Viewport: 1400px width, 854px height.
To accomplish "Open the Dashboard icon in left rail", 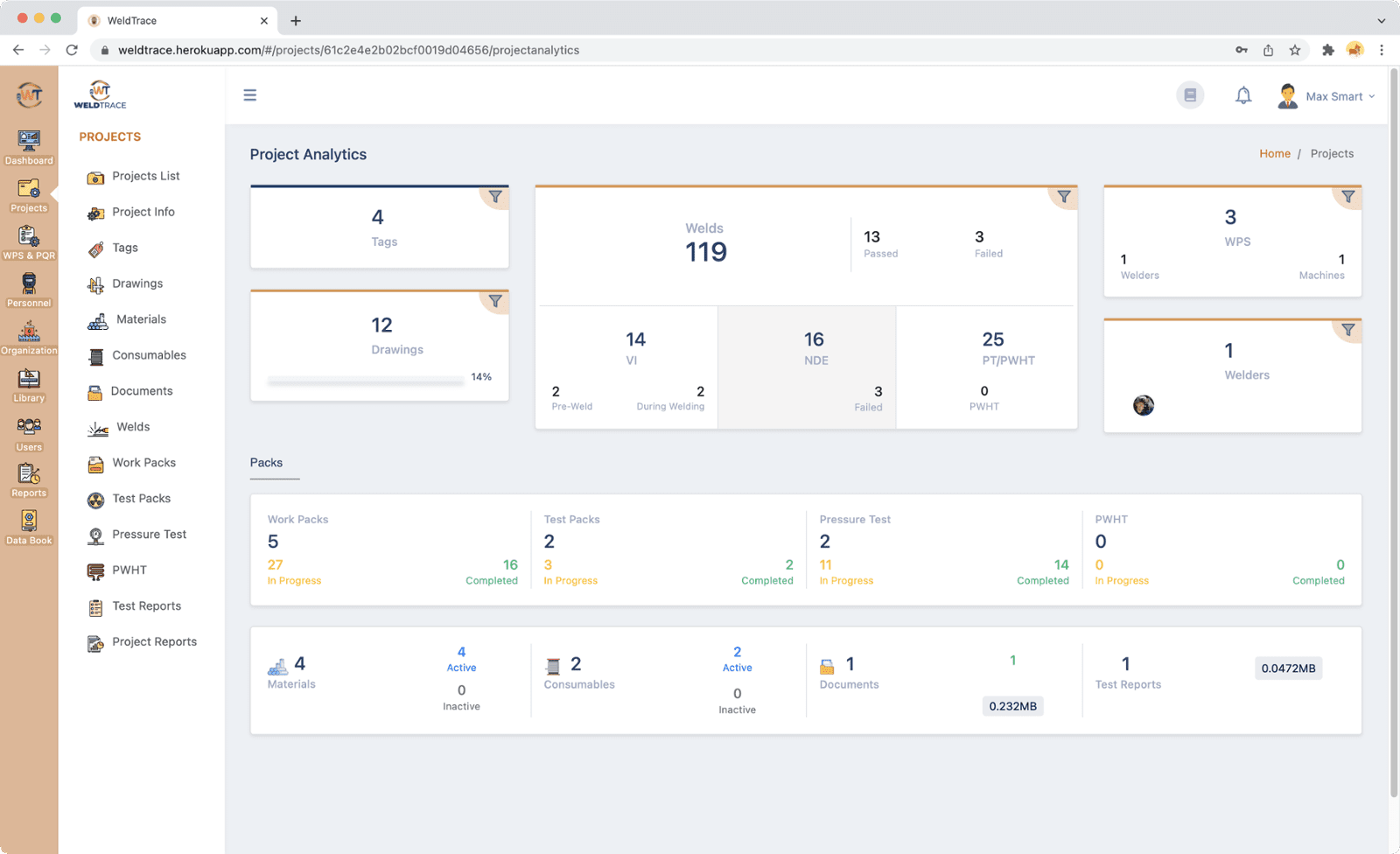I will click(29, 146).
